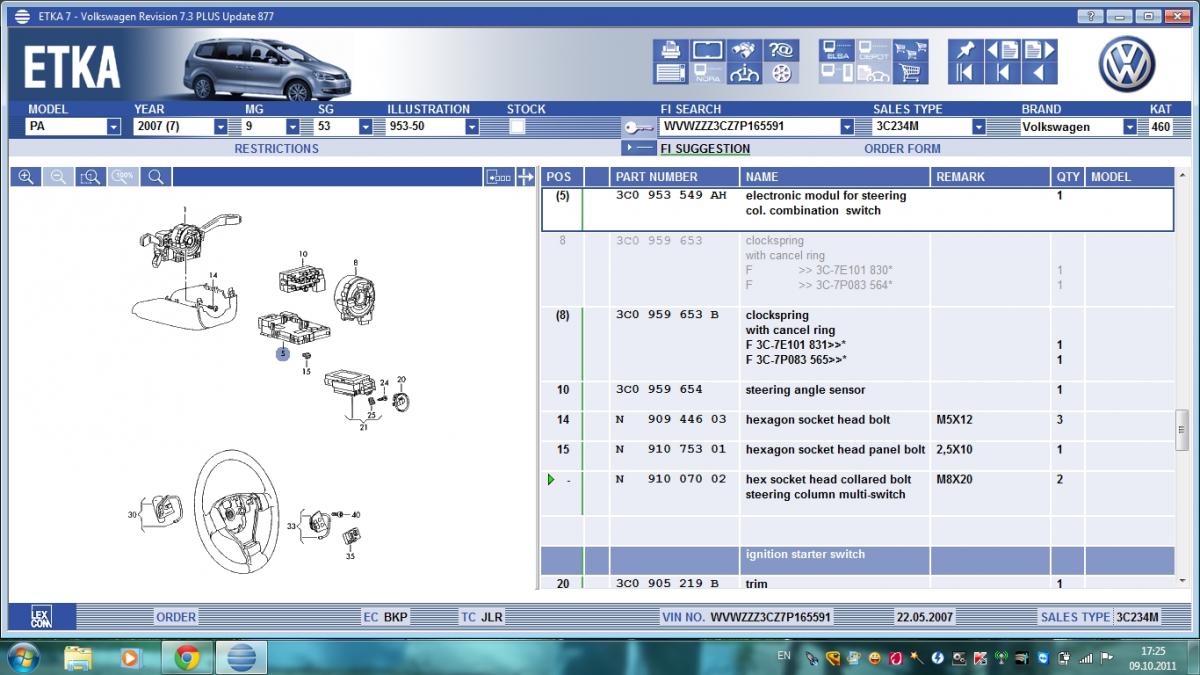Select part number N 909 446 03
The width and height of the screenshot is (1200, 675).
(671, 420)
